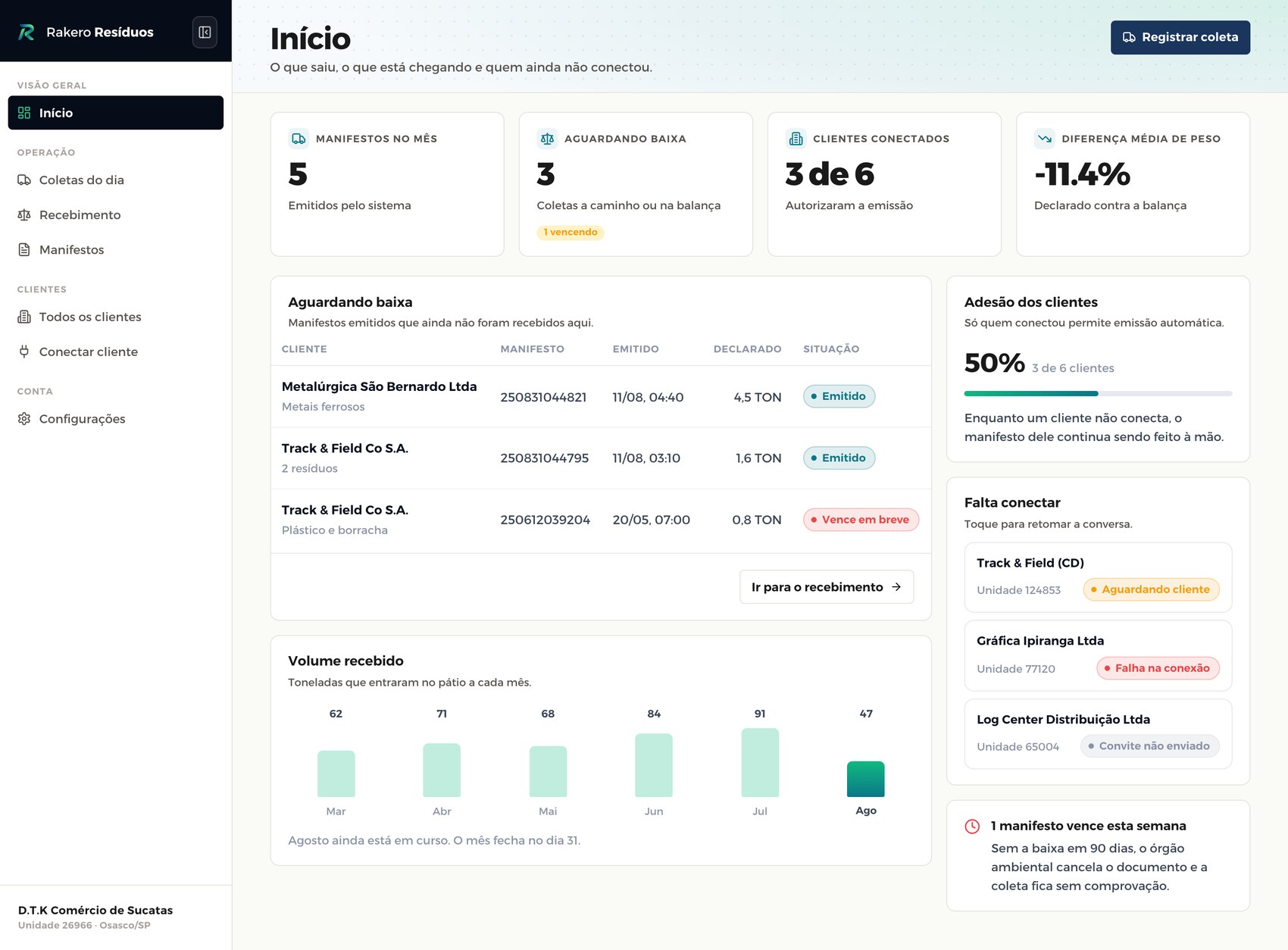This screenshot has height=950, width=1288.
Task: Open the Log Center Distribuição Ltda card
Action: click(x=1098, y=734)
